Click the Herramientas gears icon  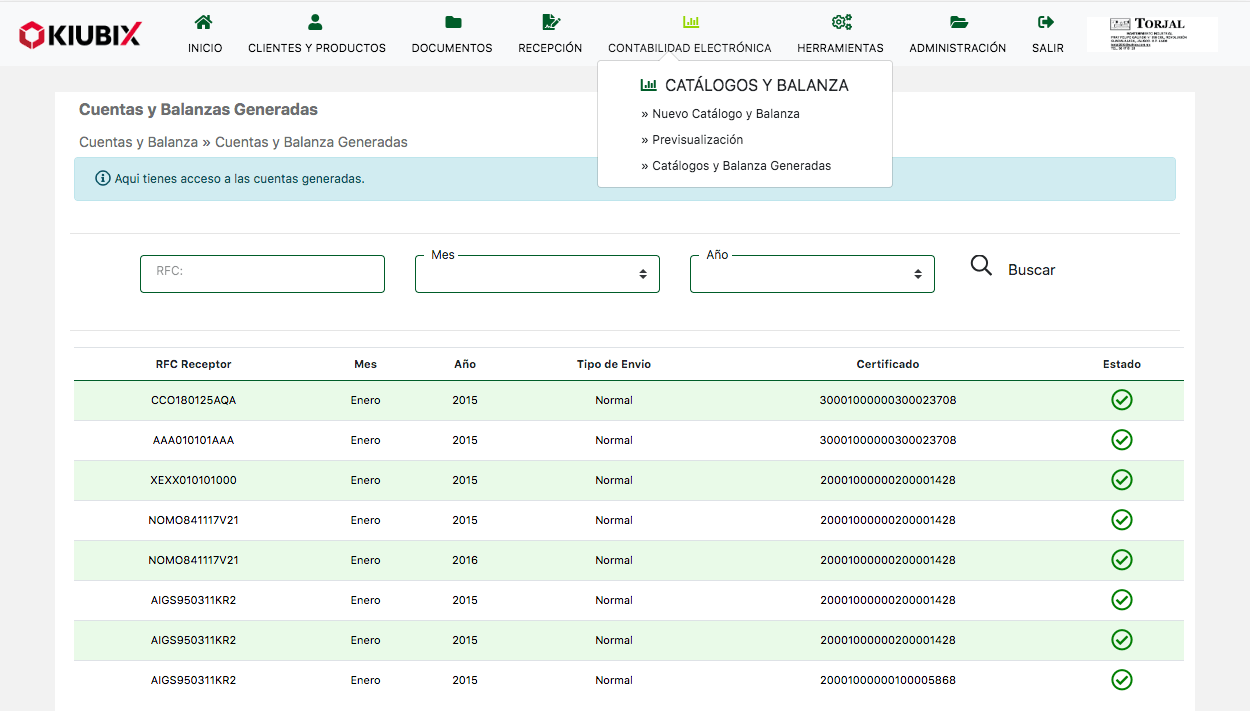[840, 22]
